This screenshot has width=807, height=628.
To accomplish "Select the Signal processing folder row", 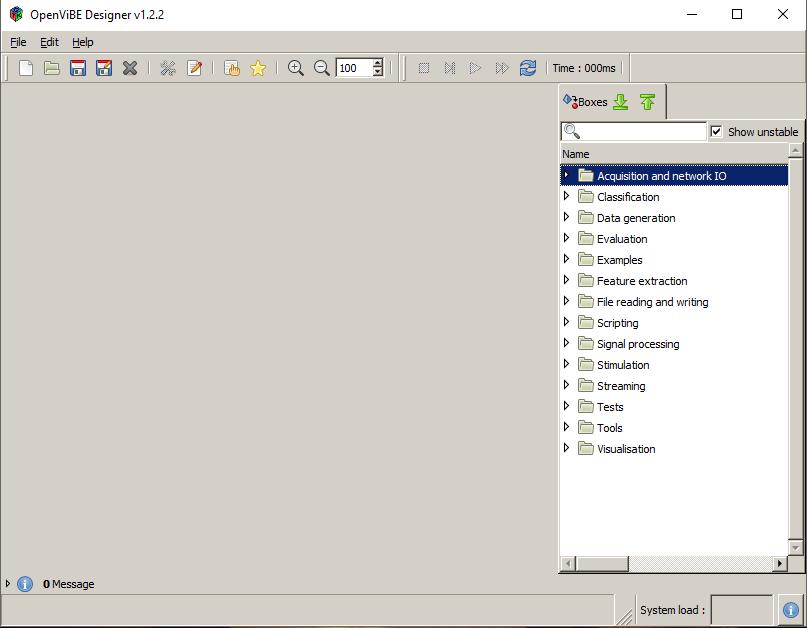I will tap(674, 344).
